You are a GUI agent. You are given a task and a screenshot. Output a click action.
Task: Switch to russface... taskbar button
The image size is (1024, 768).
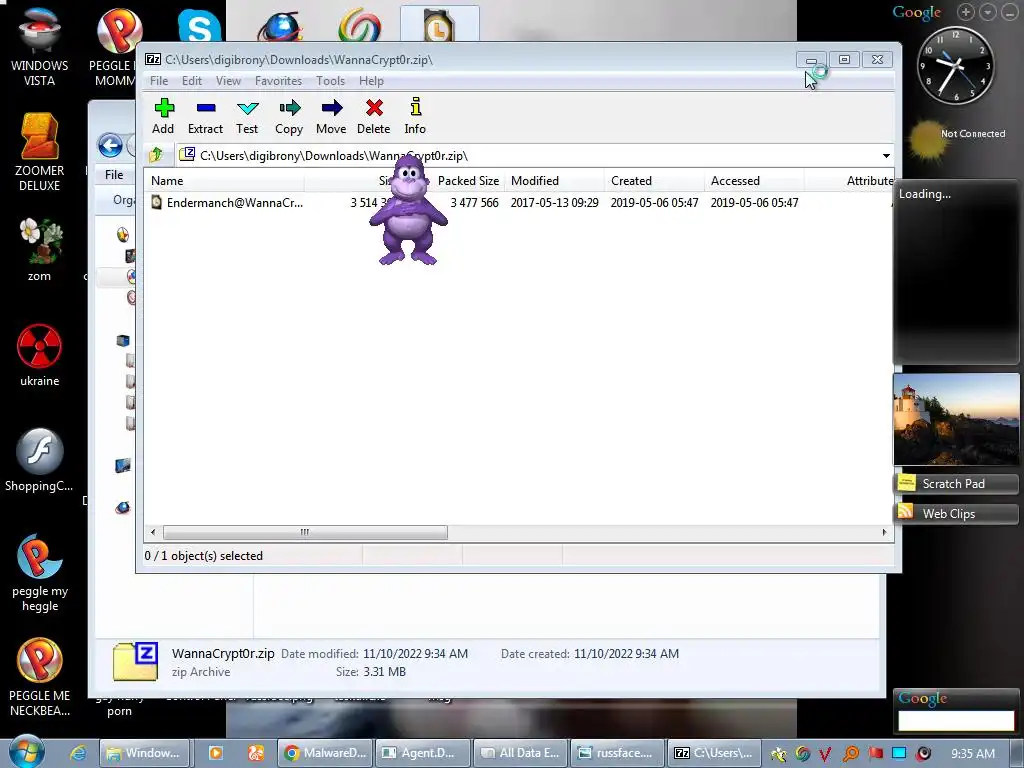point(618,753)
